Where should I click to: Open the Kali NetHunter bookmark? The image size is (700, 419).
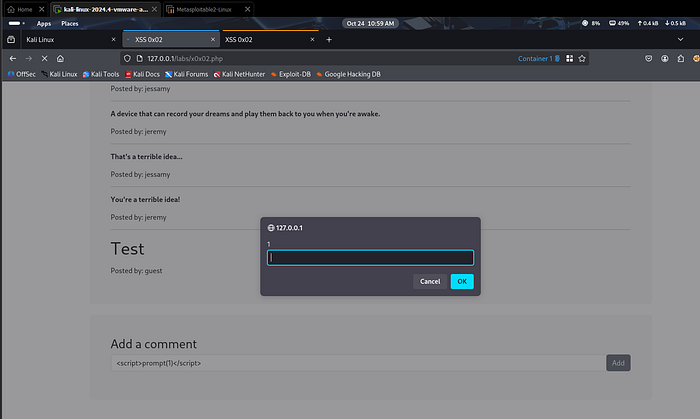coord(239,75)
